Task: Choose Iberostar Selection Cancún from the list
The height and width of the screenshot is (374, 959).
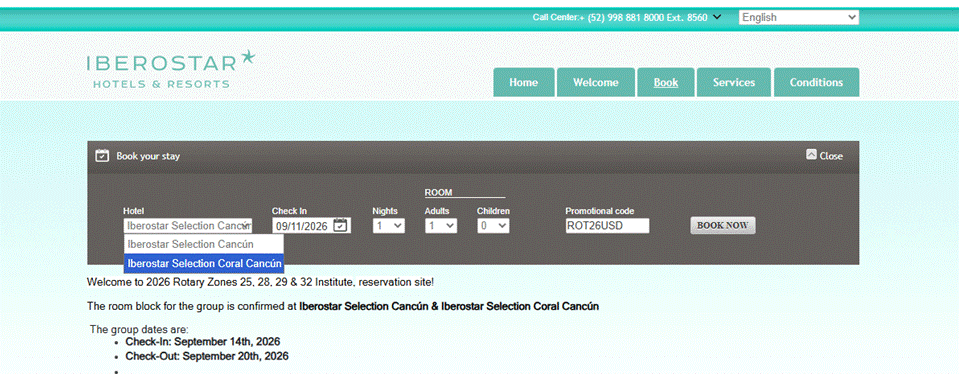Action: coord(204,244)
